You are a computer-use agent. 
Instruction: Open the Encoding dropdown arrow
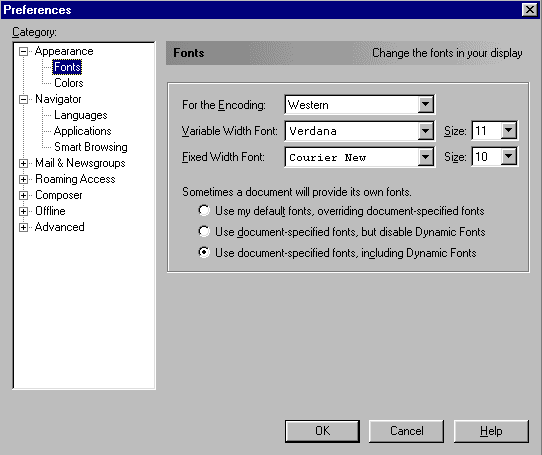(426, 104)
